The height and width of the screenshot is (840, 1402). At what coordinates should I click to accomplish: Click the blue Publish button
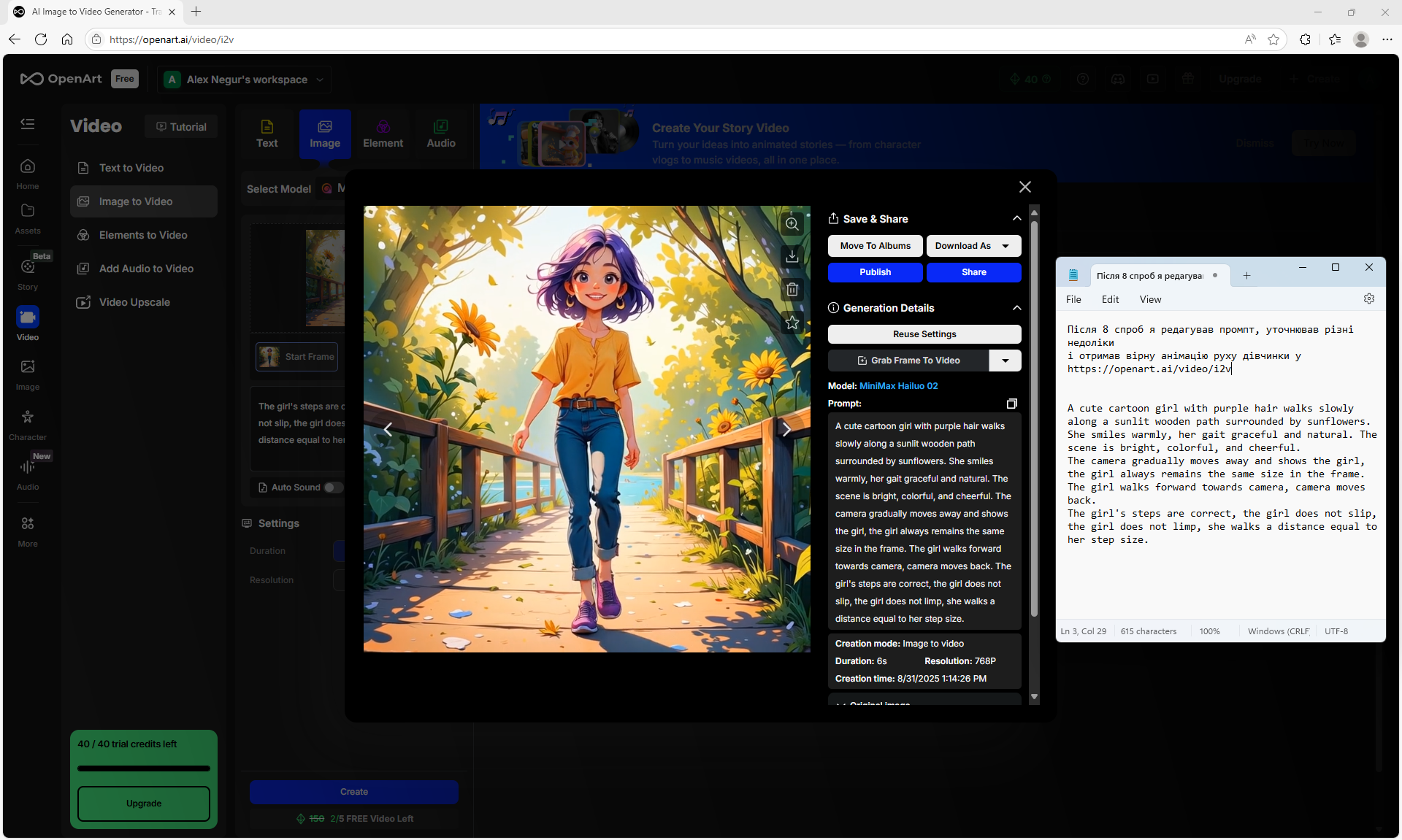(875, 272)
